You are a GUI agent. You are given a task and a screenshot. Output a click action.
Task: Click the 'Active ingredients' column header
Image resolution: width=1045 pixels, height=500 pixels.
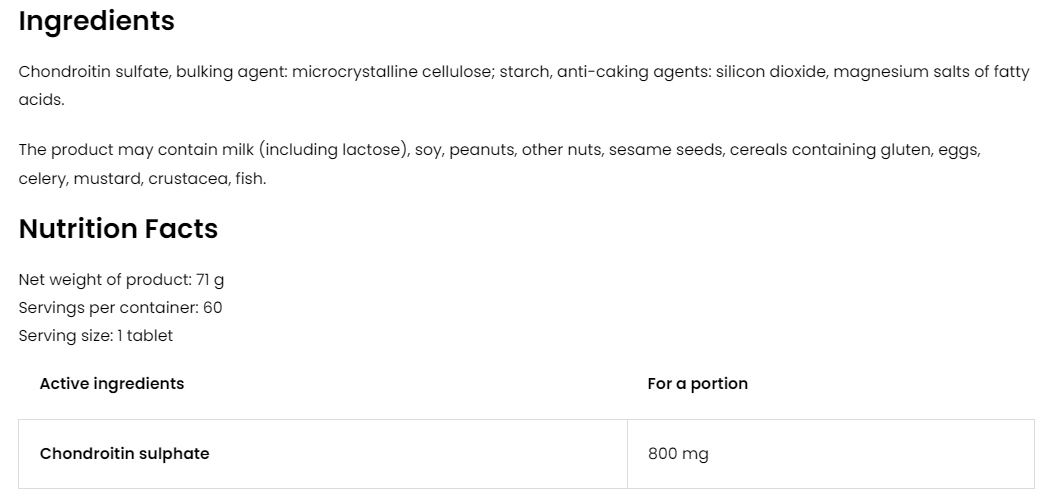[112, 383]
